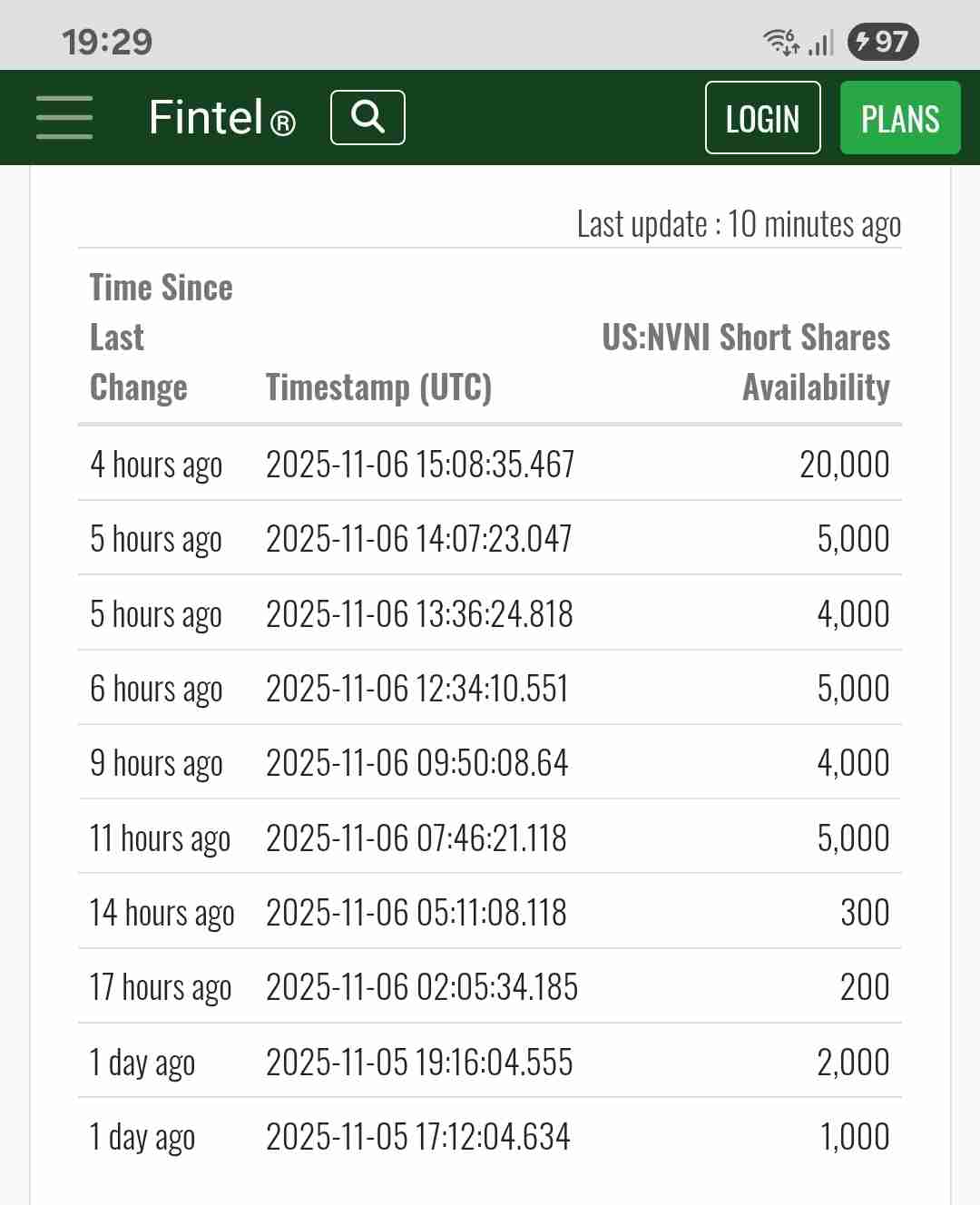Select the '9 hours ago' cell
980x1205 pixels.
(156, 763)
